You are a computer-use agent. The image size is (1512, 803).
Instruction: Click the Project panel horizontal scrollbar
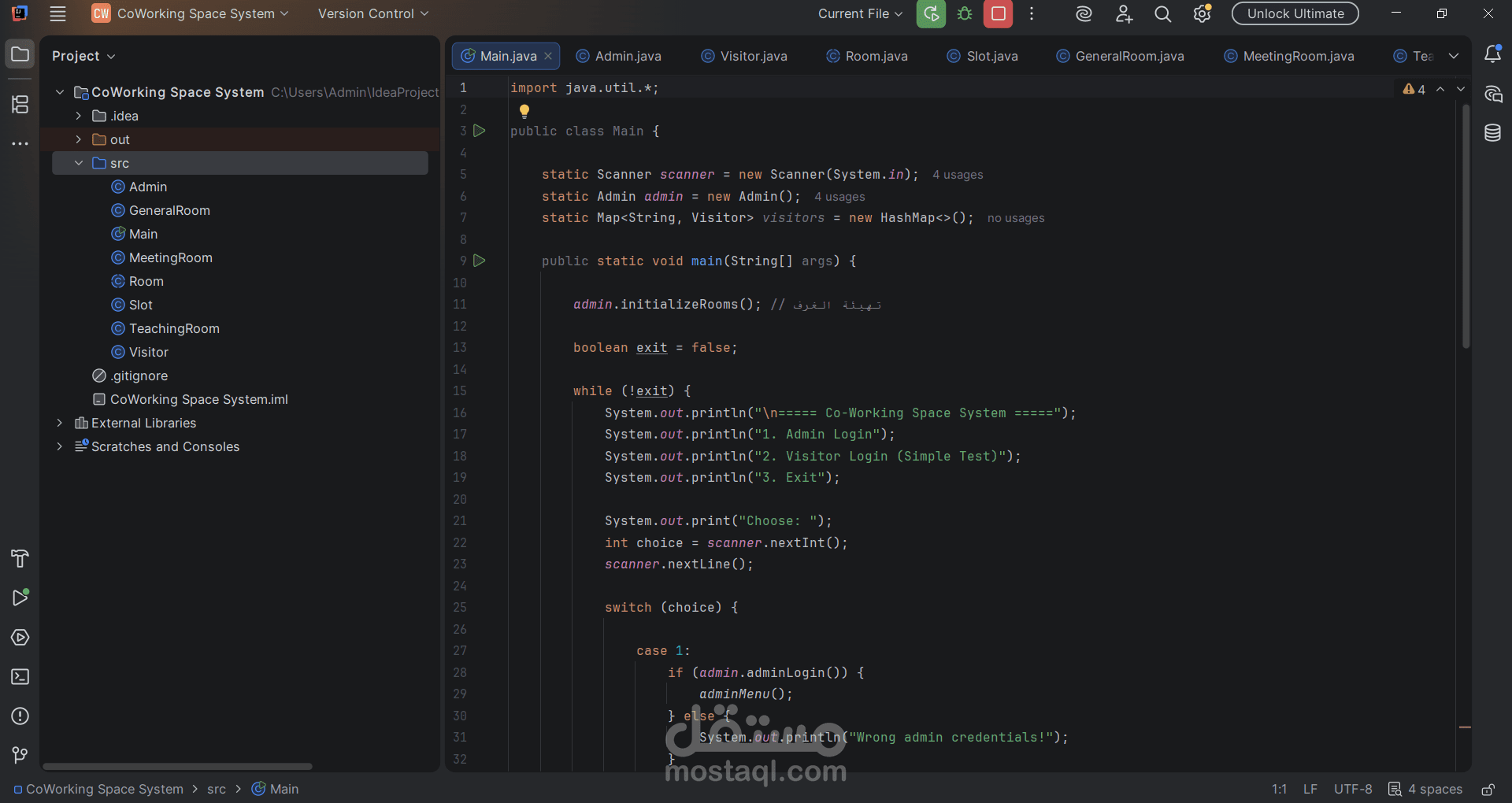177,766
